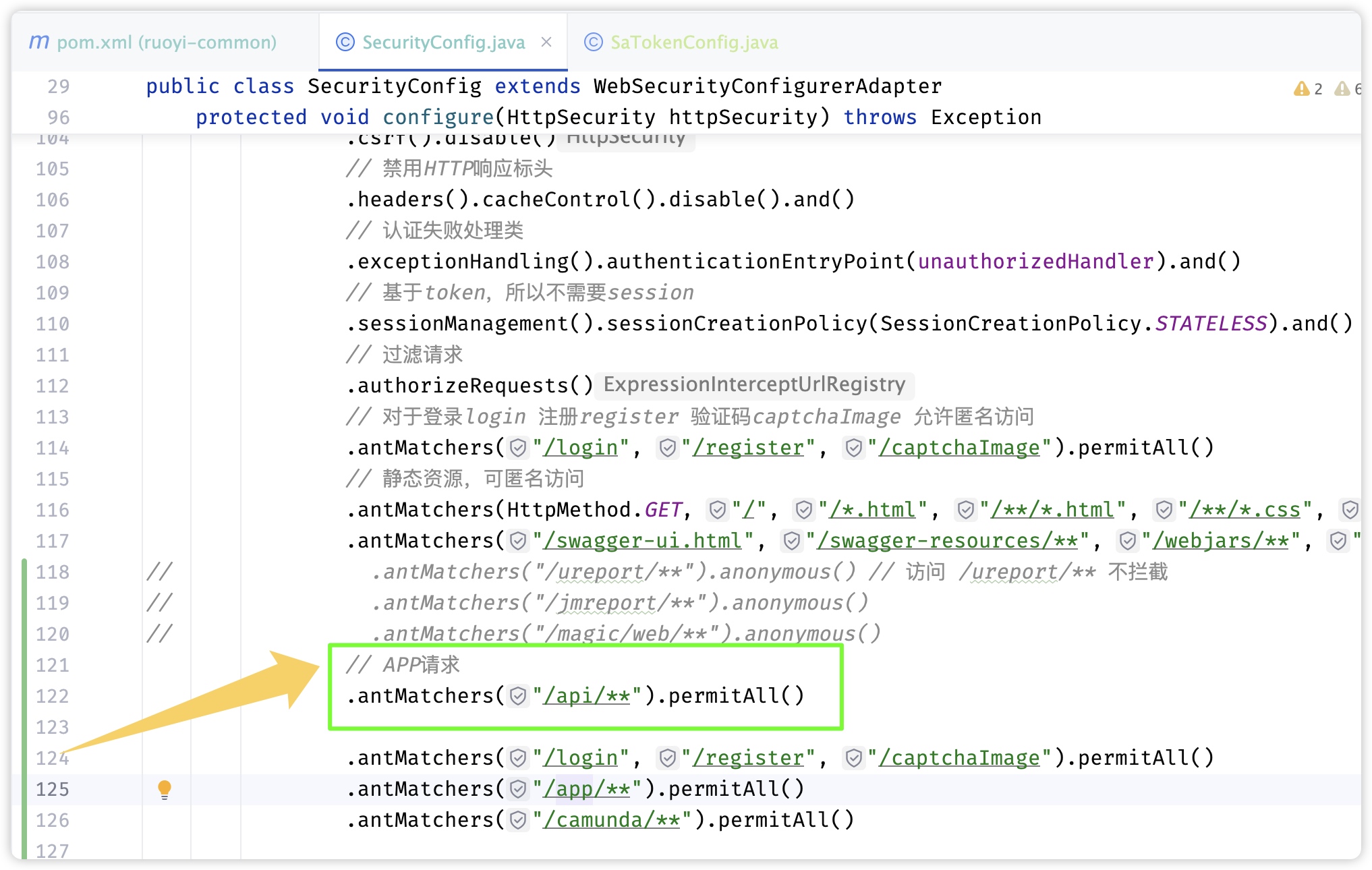Image resolution: width=1372 pixels, height=870 pixels.
Task: Click shield icon before "/*.html"
Action: pos(804,510)
